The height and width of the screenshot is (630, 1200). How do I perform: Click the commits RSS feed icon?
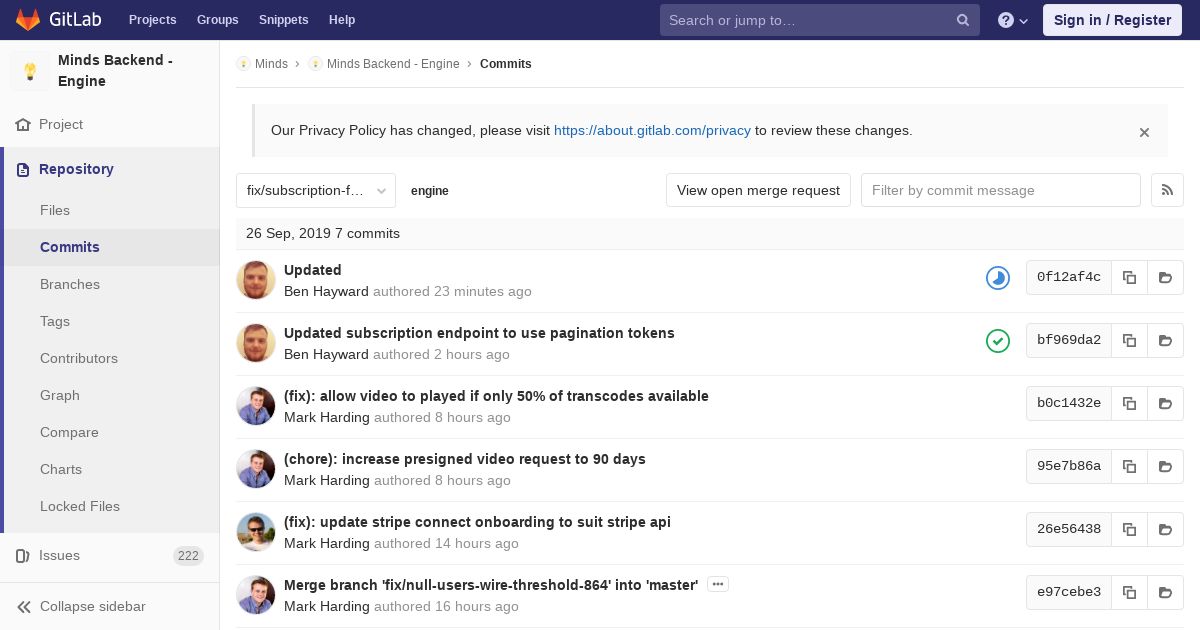point(1167,190)
